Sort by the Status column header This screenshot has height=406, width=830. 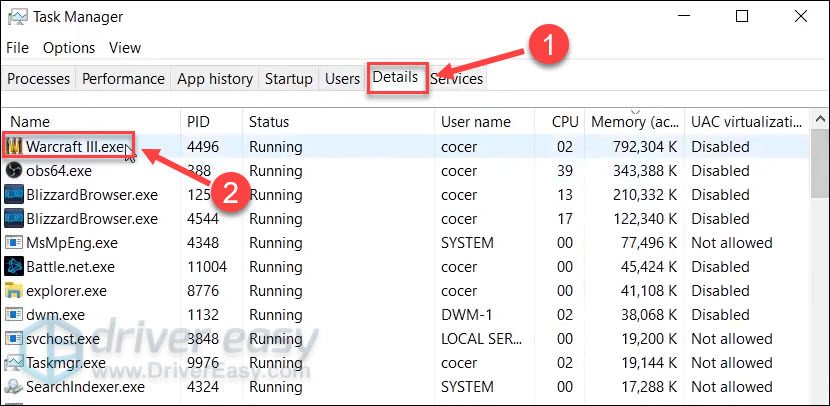pos(338,122)
